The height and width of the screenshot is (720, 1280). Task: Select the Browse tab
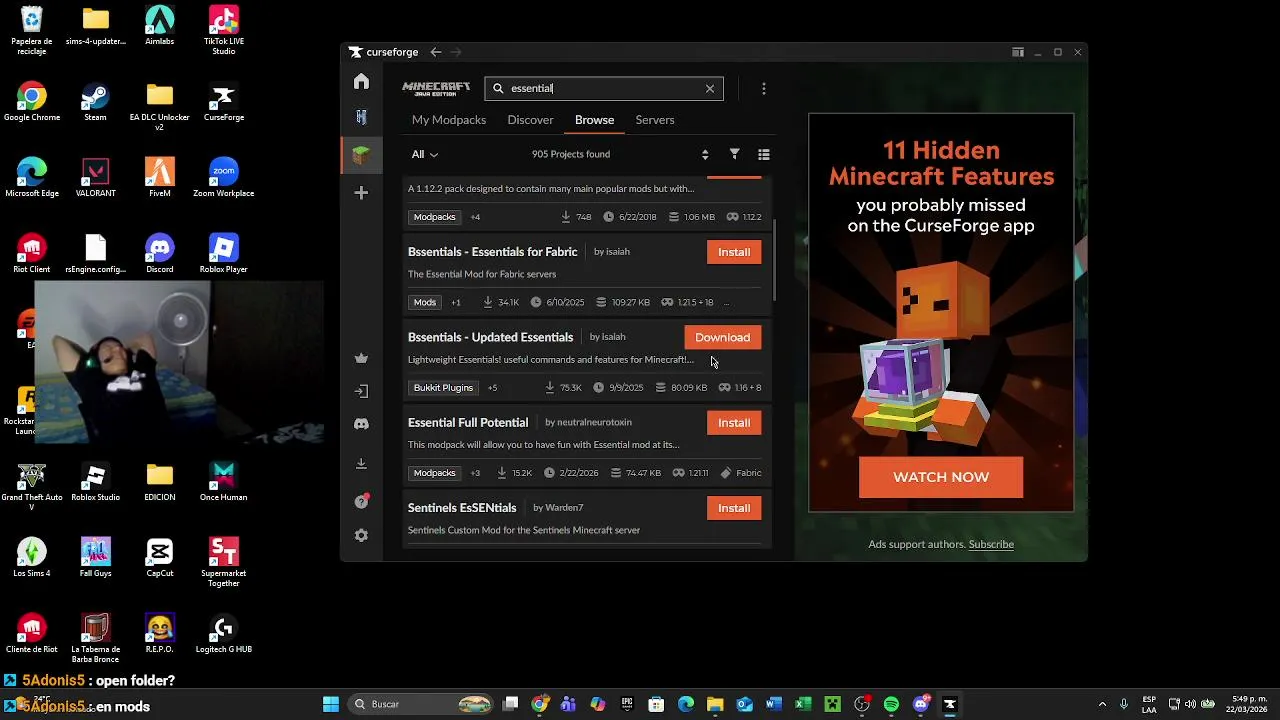tap(594, 120)
